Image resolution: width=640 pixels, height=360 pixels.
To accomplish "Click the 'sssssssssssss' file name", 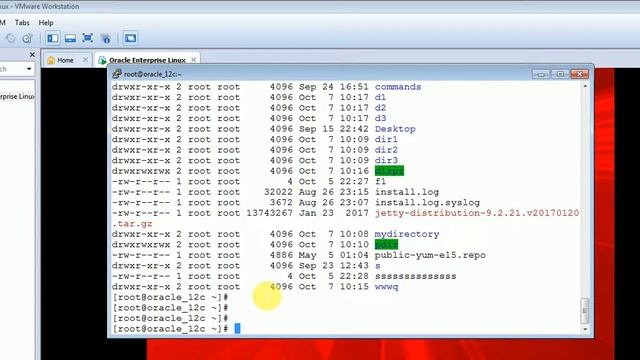I will pos(416,276).
